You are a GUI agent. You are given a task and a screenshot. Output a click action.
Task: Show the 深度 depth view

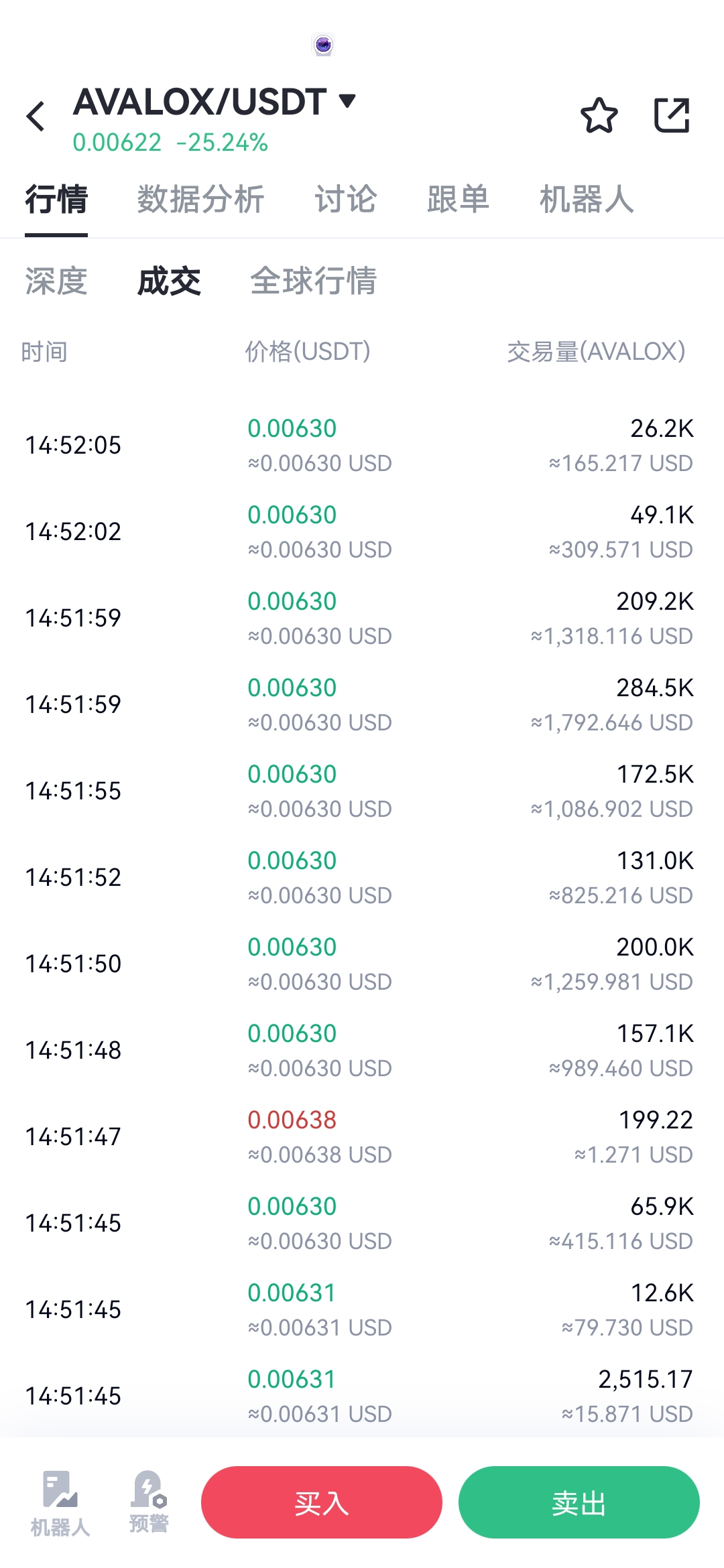point(56,281)
